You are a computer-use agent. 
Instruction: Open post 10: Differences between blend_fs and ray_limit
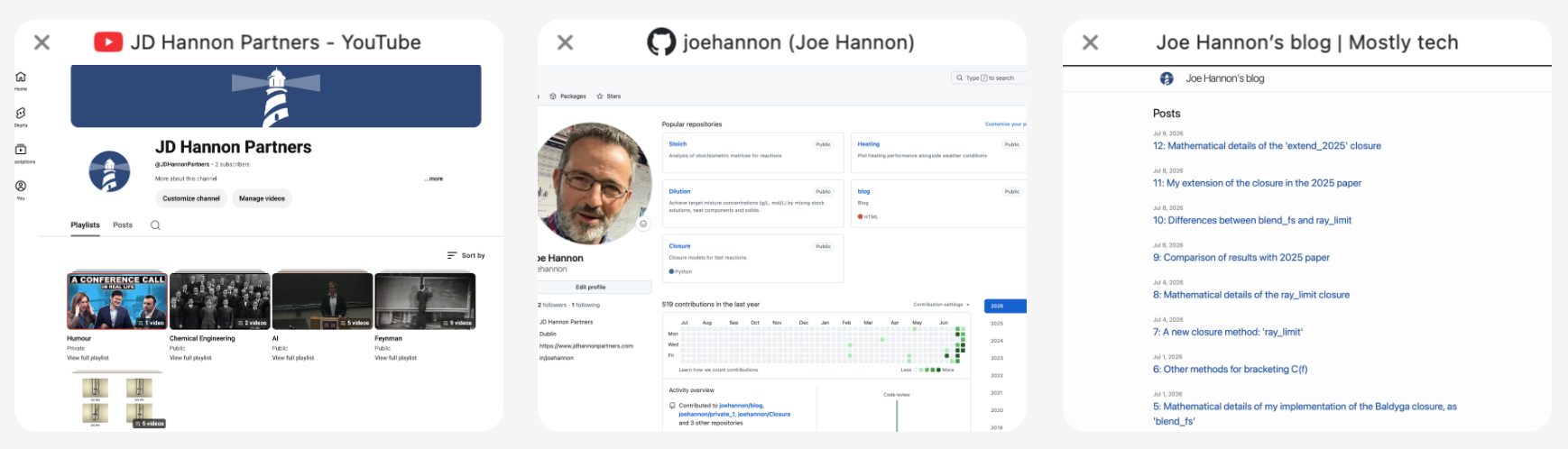1252,220
